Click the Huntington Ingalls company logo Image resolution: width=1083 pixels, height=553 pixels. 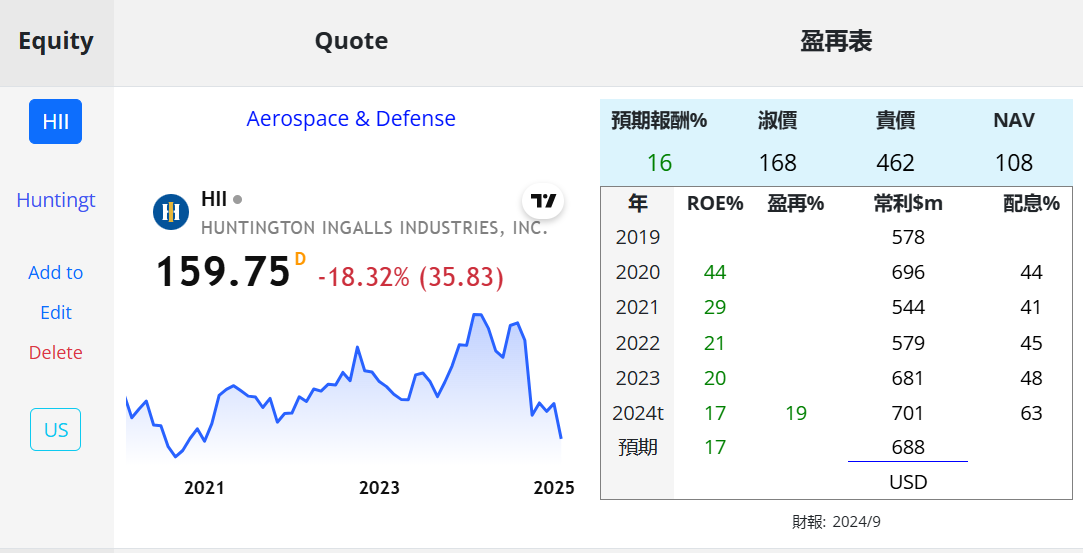click(171, 212)
